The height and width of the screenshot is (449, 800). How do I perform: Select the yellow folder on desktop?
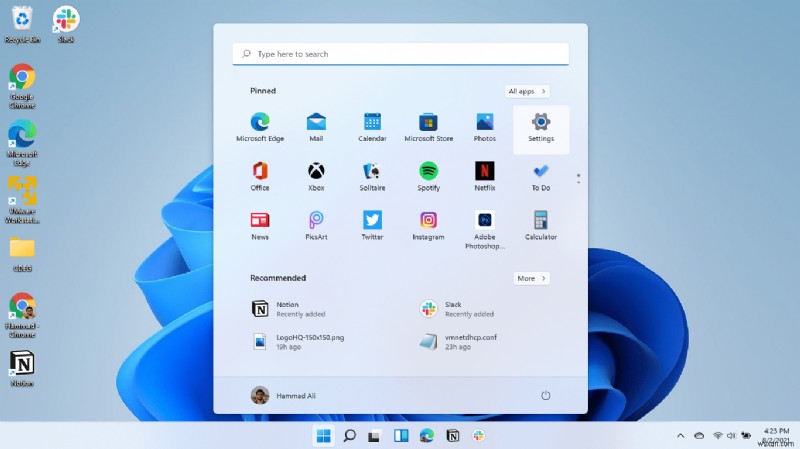pyautogui.click(x=22, y=254)
